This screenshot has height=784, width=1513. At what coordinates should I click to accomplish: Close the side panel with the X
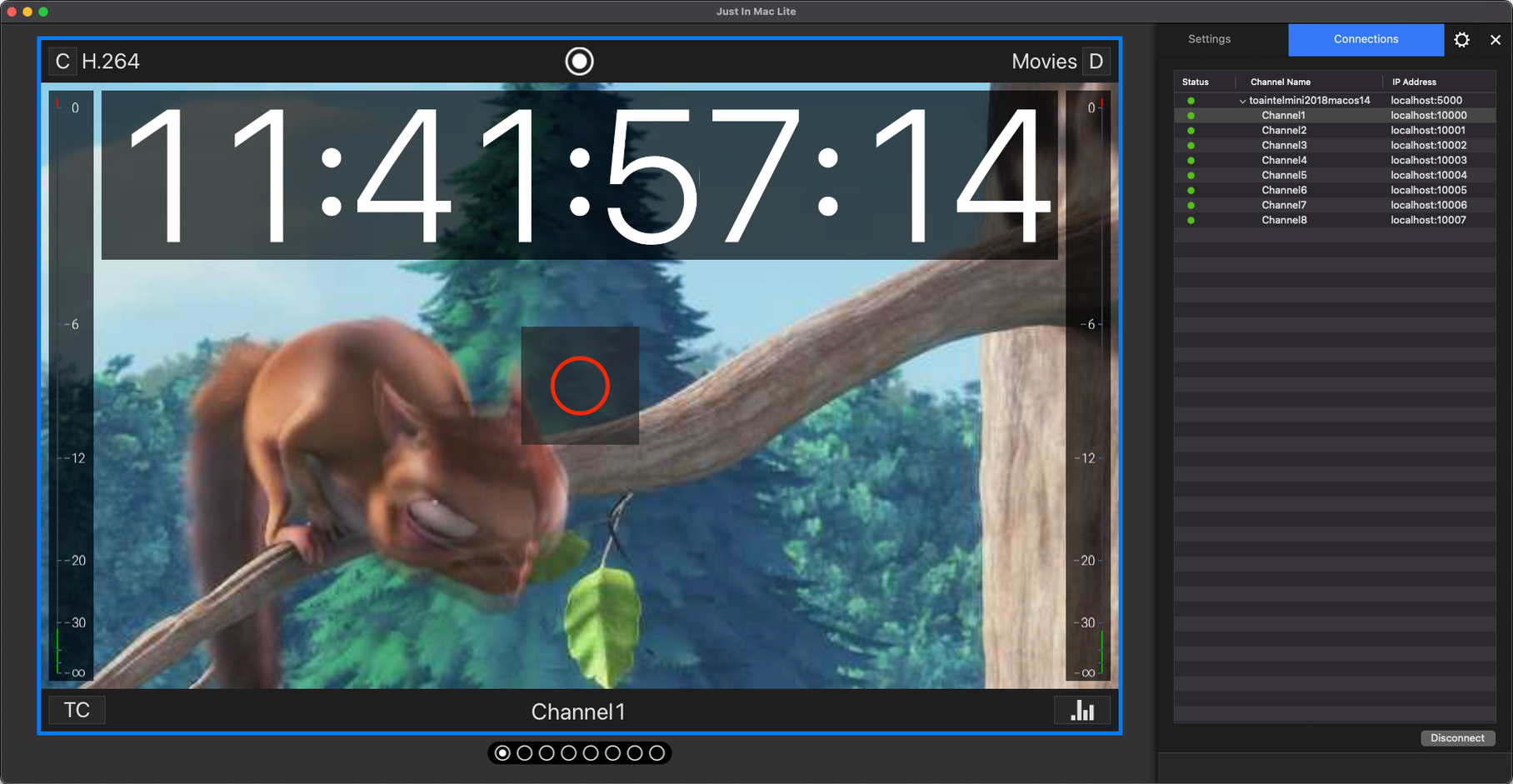[x=1496, y=39]
